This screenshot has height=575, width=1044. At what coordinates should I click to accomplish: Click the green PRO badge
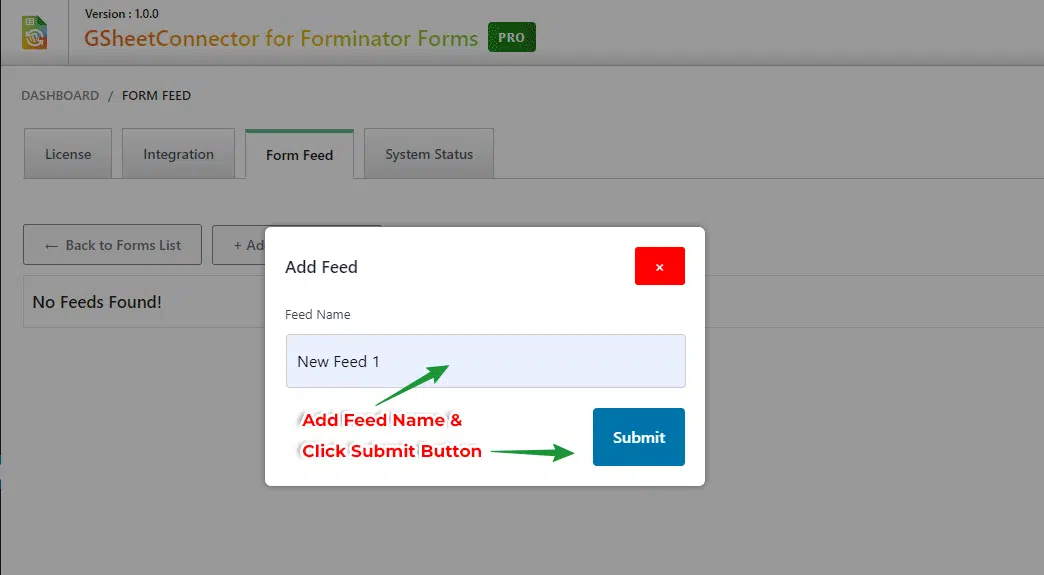pos(512,38)
